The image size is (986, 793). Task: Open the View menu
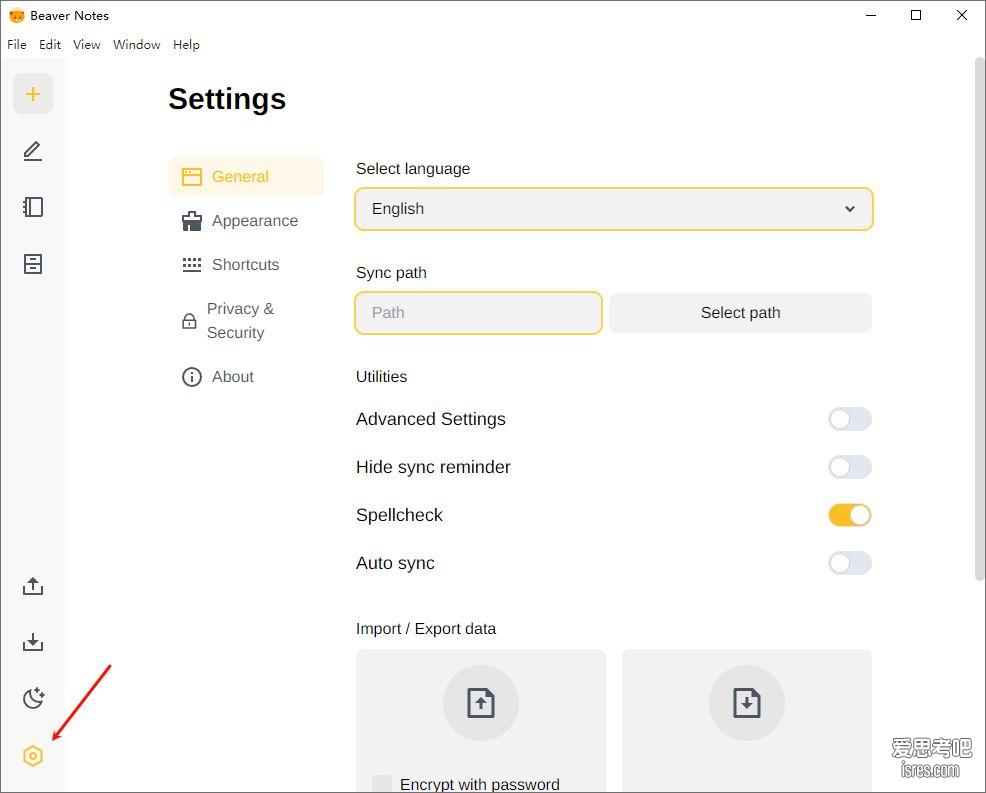86,45
